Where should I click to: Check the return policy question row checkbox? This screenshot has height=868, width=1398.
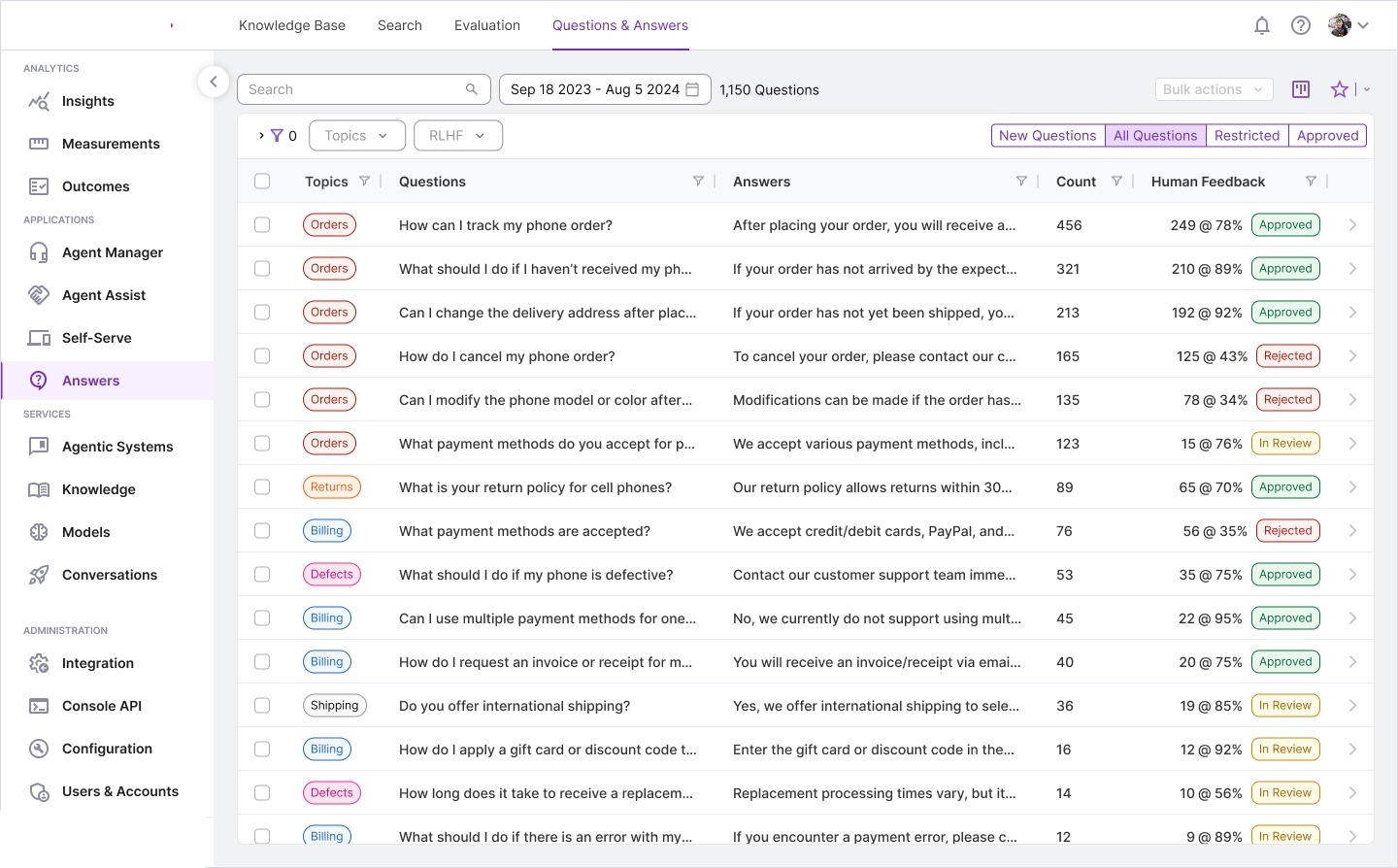pyautogui.click(x=262, y=487)
